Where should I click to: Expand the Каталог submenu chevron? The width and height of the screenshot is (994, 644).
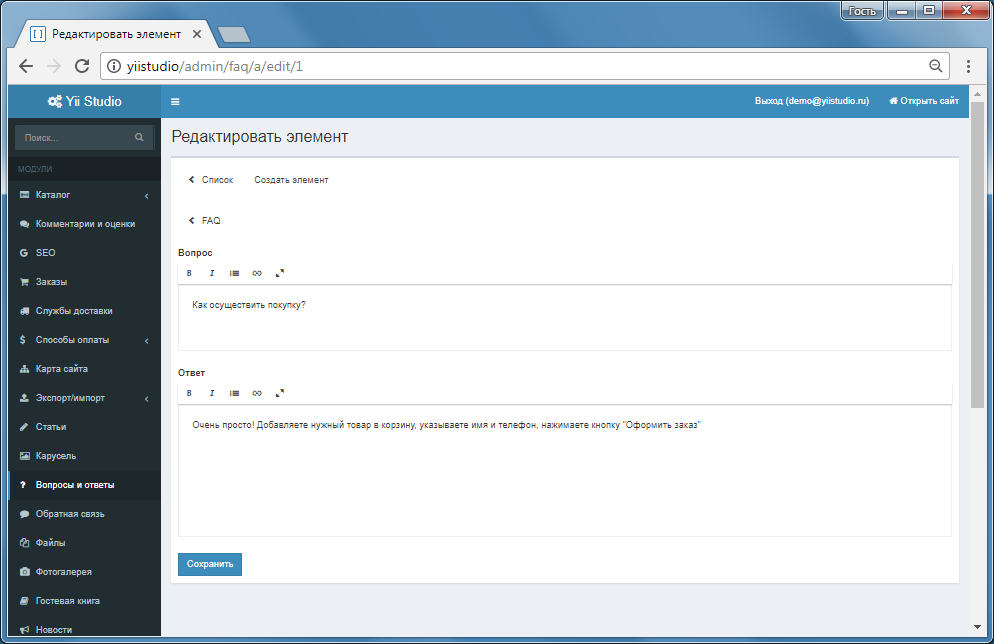[x=146, y=196]
